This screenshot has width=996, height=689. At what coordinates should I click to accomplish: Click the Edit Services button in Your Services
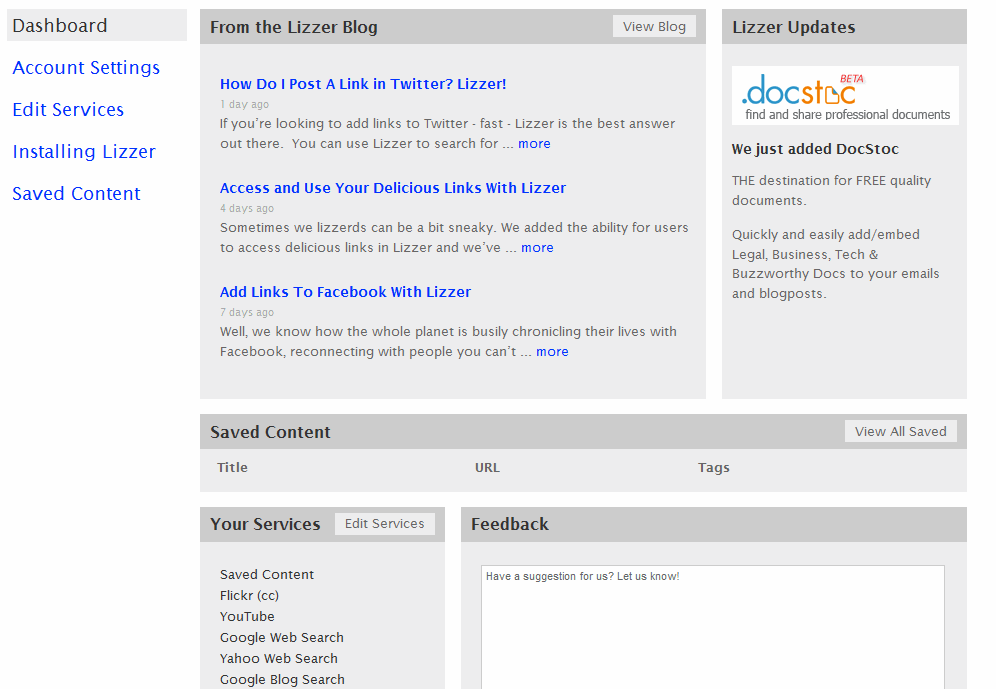(x=384, y=523)
